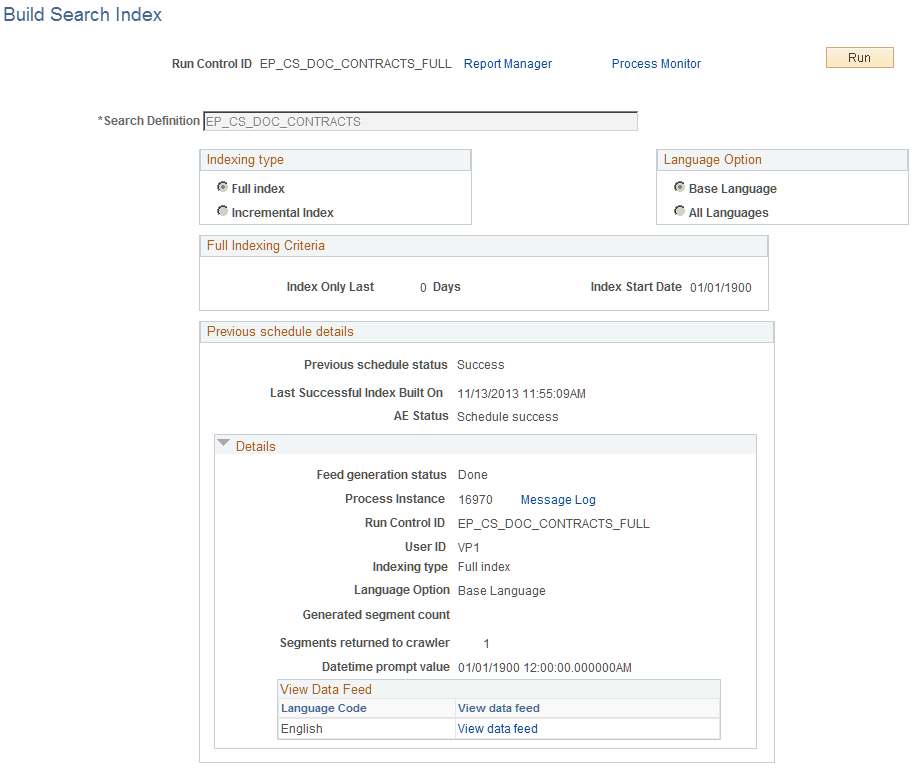Select the Search Definition input field
Screen dimensions: 915x770
(x=420, y=120)
